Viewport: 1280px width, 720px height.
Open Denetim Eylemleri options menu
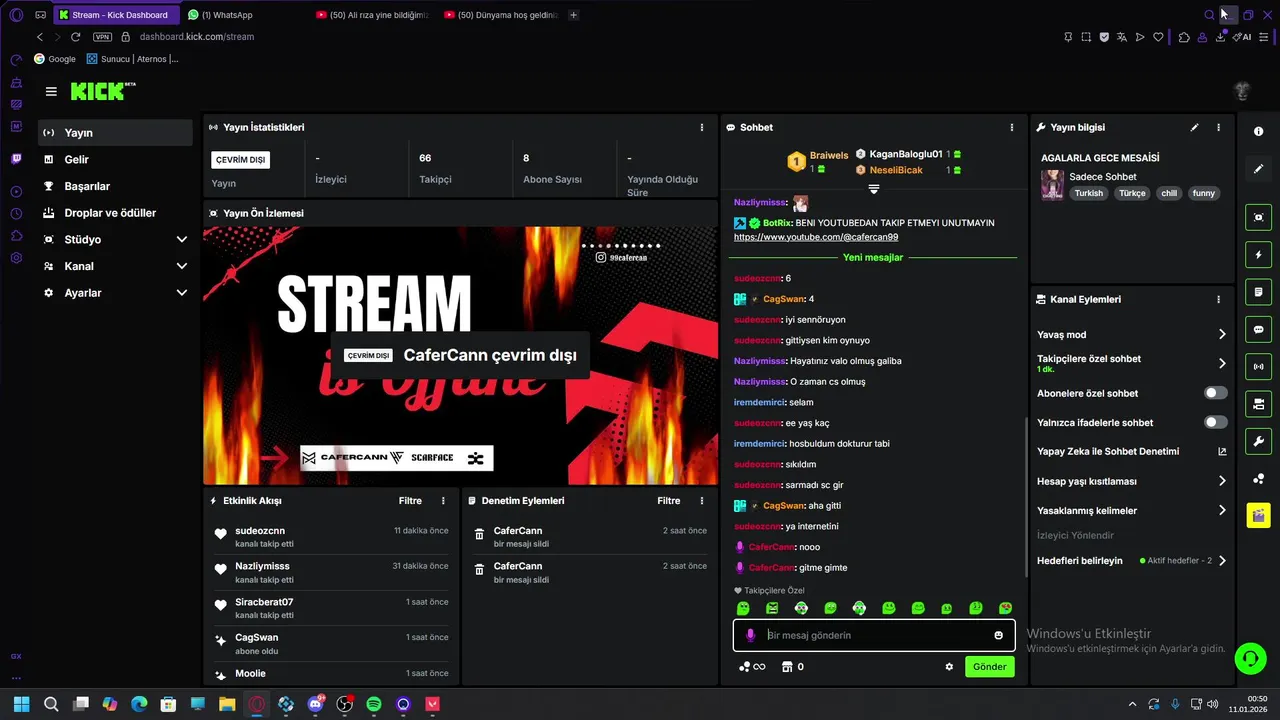[x=702, y=501]
